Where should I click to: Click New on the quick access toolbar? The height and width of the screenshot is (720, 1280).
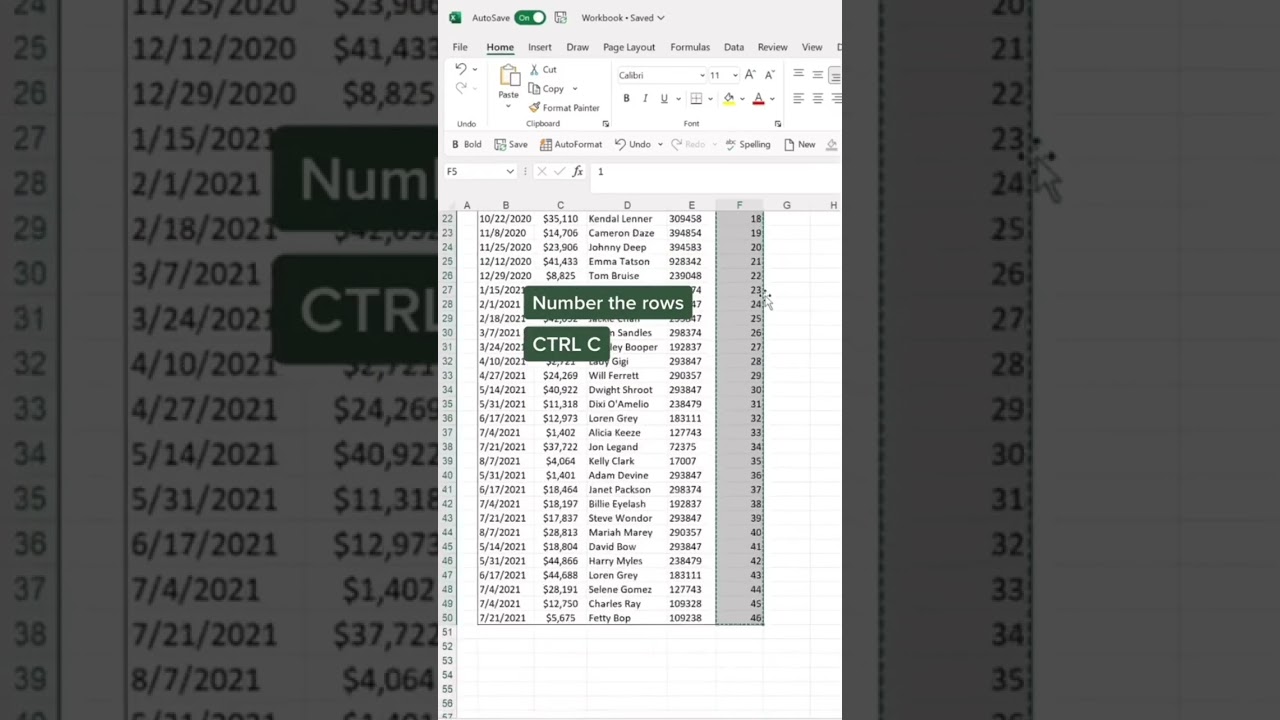coord(804,144)
